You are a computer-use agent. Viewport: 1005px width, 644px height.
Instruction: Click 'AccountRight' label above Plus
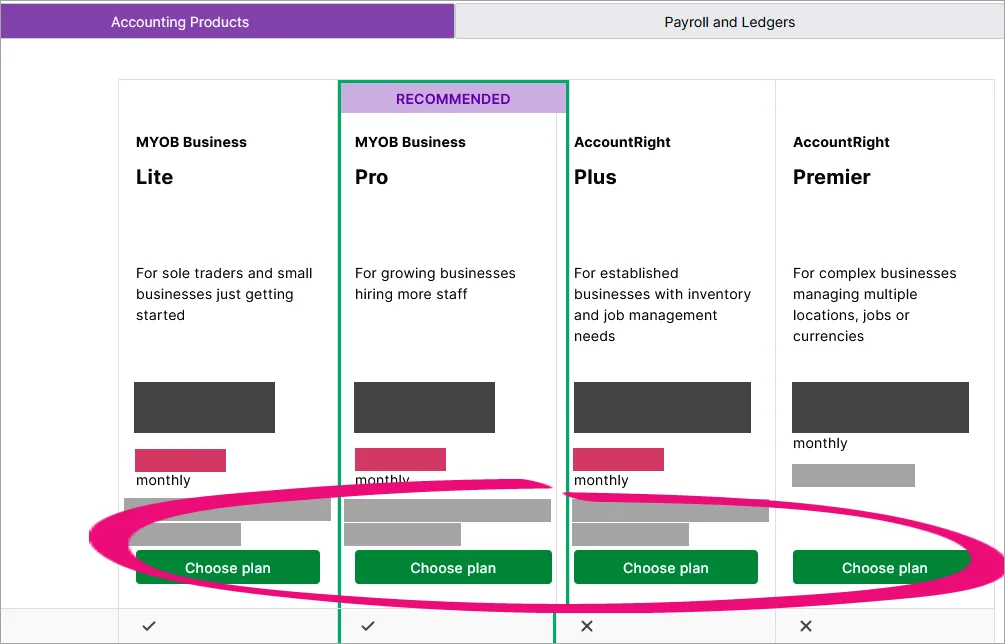[622, 142]
